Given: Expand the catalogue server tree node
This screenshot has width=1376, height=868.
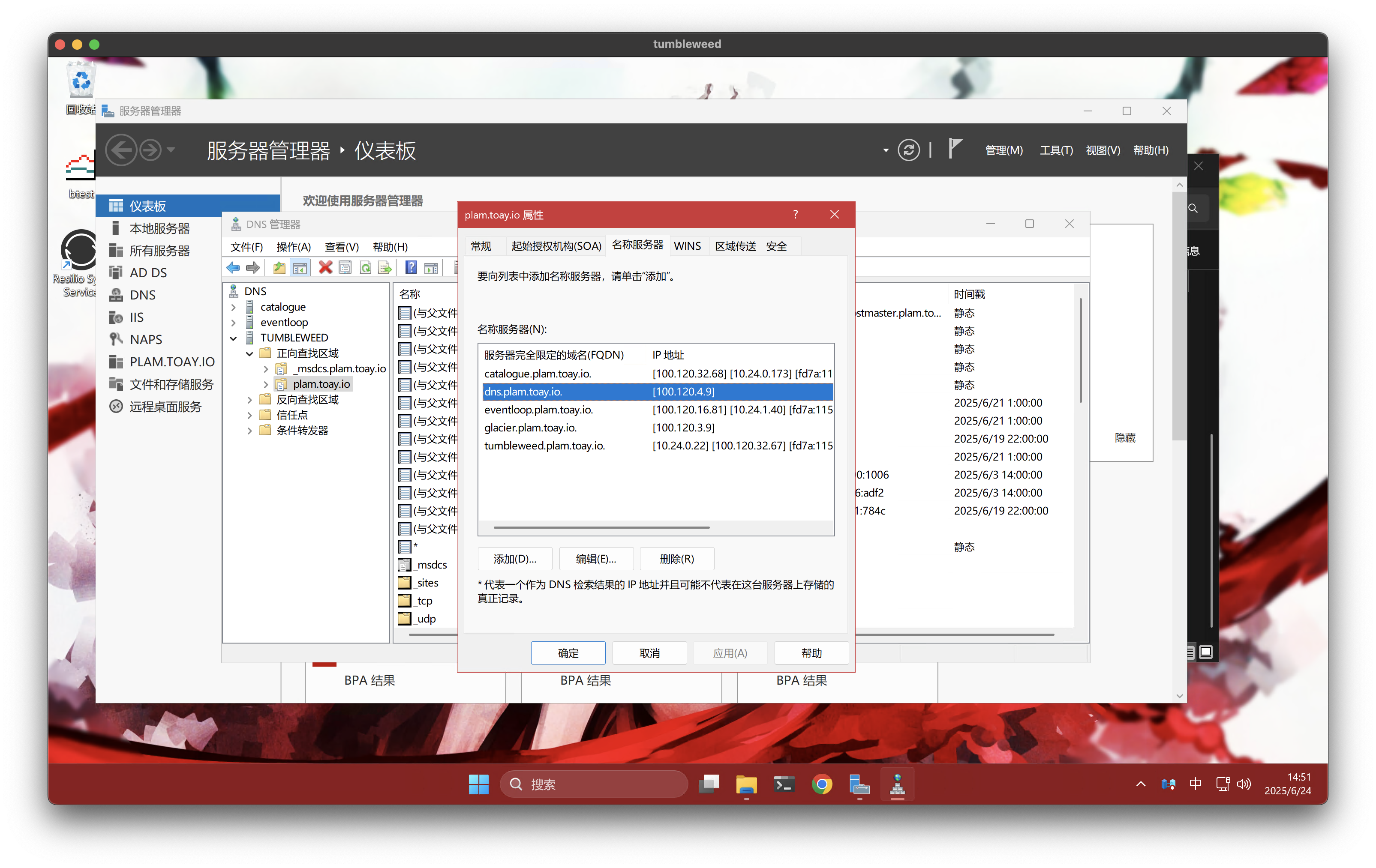Looking at the screenshot, I should pyautogui.click(x=233, y=307).
